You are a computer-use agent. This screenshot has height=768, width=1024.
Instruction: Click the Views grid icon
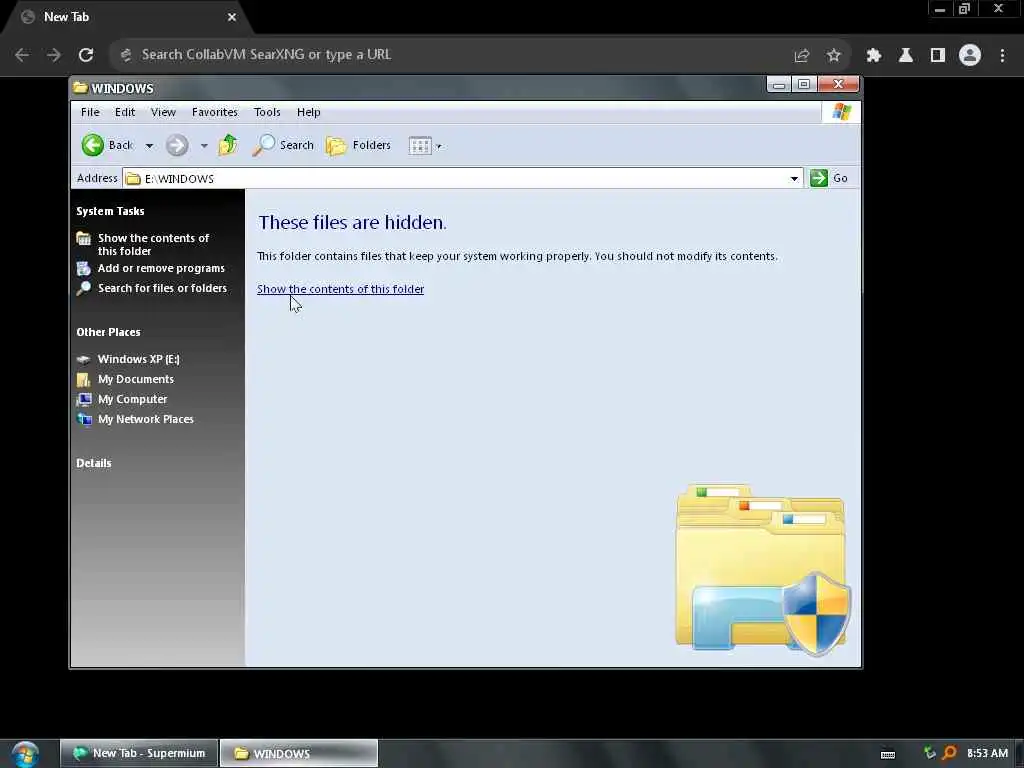(420, 146)
